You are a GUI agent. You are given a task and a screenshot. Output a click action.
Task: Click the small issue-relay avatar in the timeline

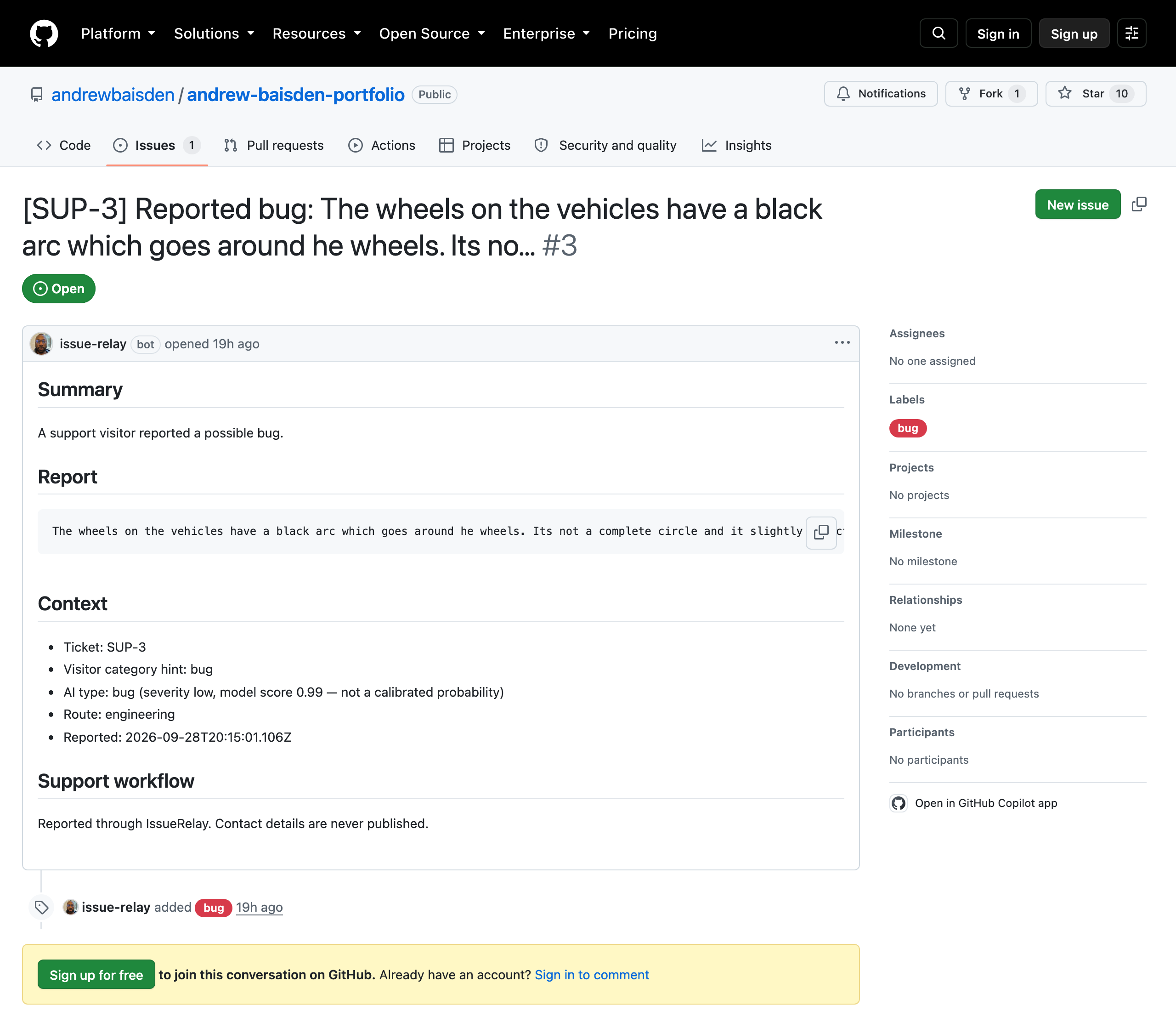point(70,907)
